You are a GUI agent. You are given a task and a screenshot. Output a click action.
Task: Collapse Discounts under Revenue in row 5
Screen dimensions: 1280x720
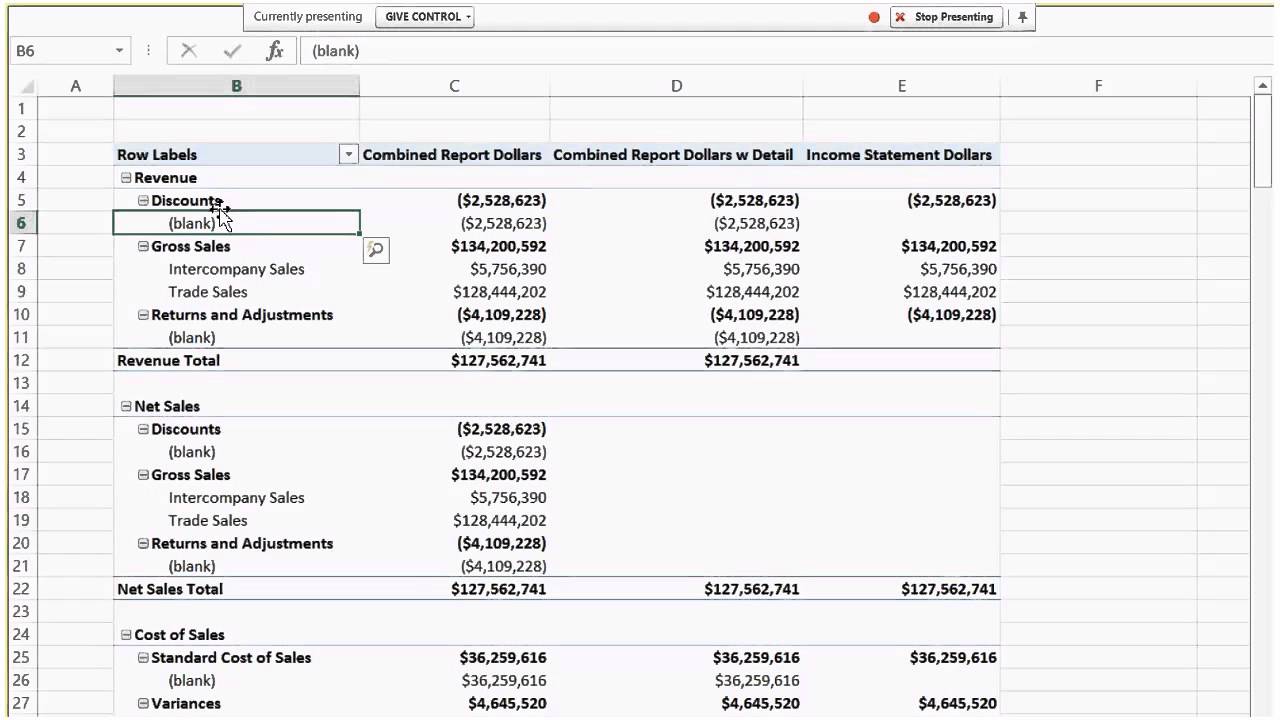click(143, 201)
